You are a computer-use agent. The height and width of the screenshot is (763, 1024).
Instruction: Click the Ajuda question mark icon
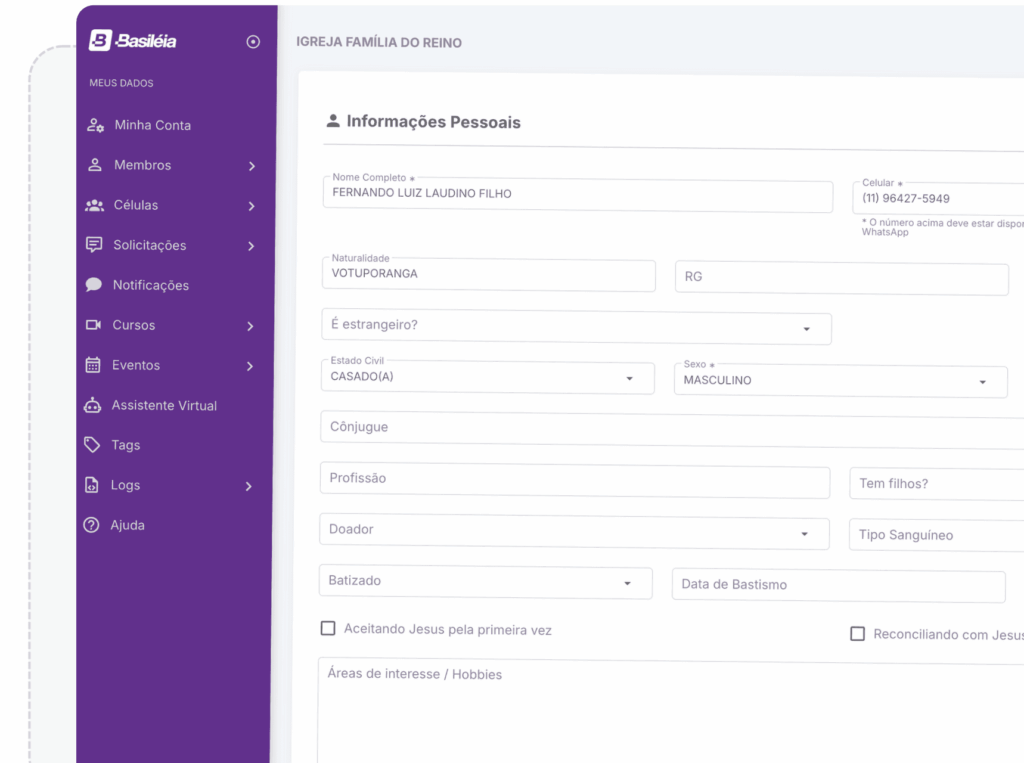[x=92, y=525]
